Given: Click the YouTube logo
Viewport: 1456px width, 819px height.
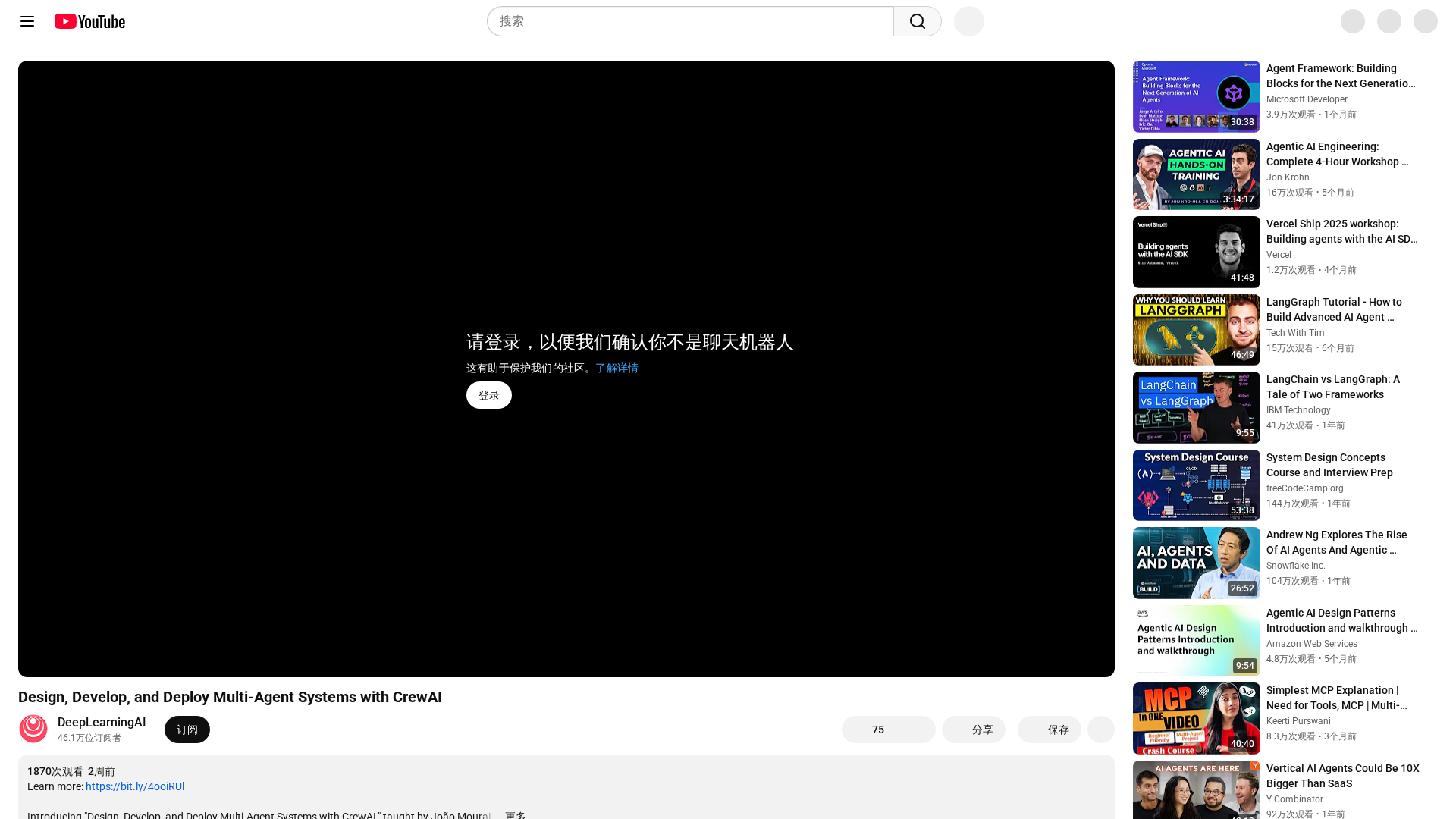Looking at the screenshot, I should coord(89,21).
